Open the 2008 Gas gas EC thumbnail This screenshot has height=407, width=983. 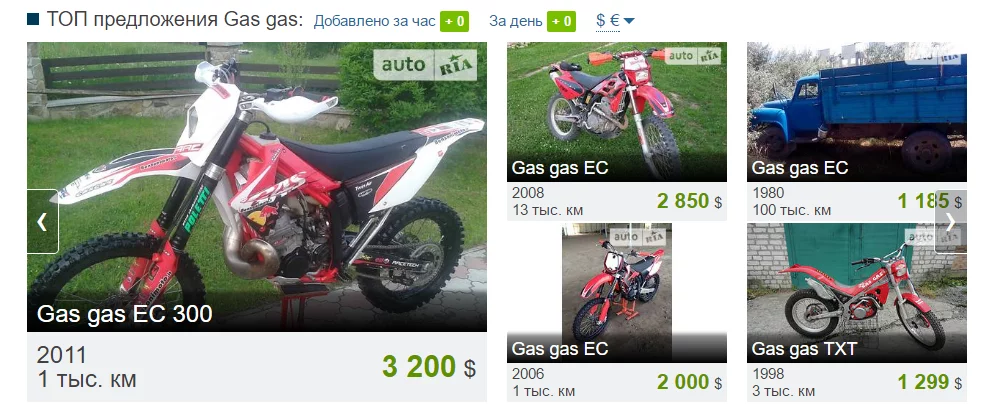(617, 112)
